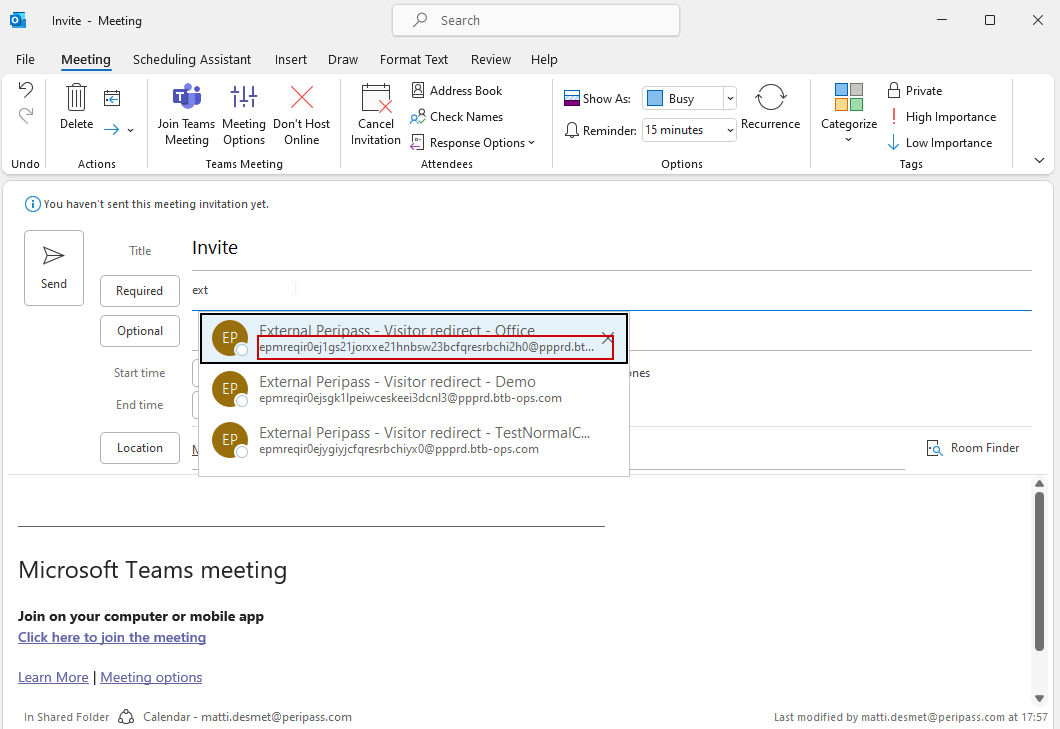
Task: Open the Response Options dropdown
Action: (x=473, y=143)
